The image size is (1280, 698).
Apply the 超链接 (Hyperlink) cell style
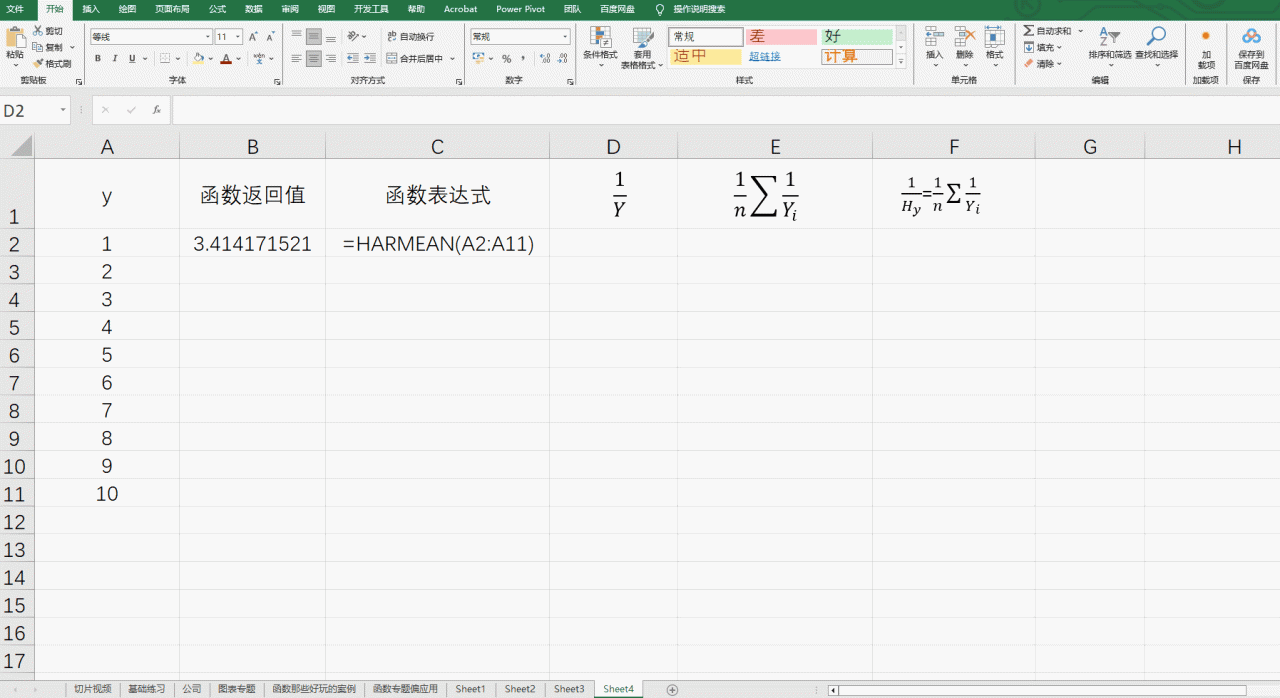tap(782, 57)
